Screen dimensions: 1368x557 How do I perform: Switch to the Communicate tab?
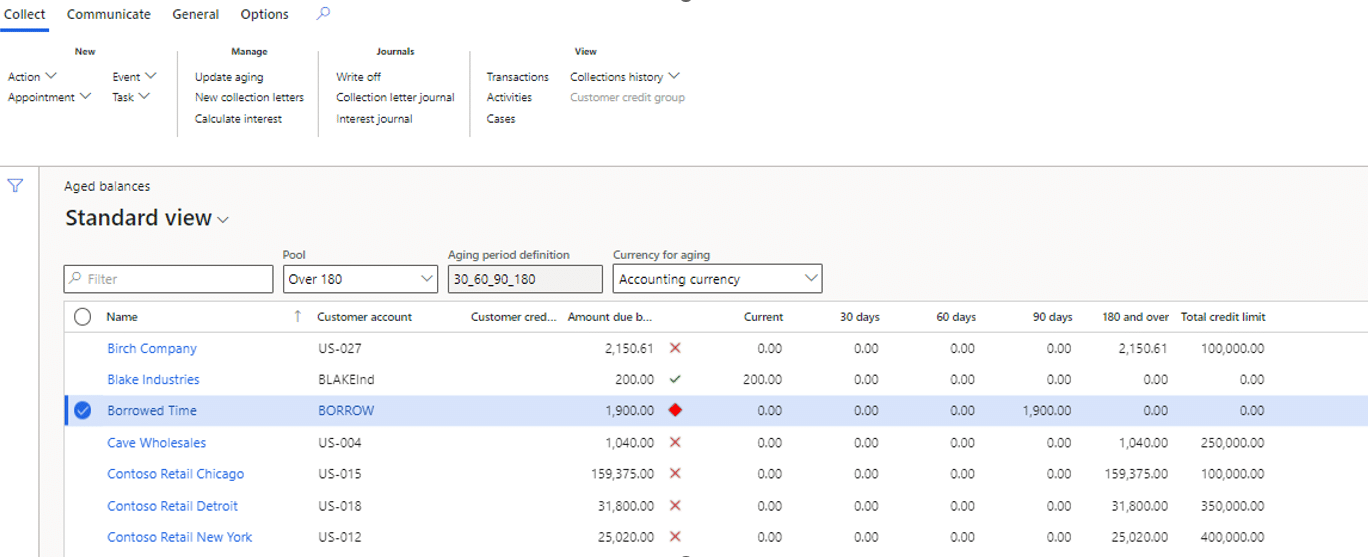pyautogui.click(x=108, y=14)
